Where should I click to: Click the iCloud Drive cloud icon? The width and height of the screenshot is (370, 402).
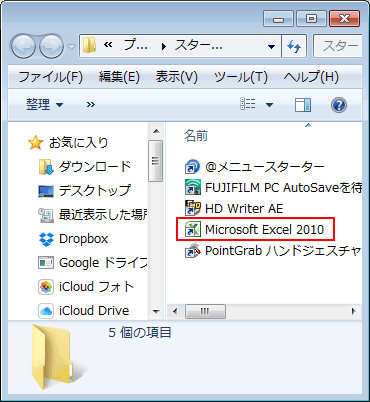(x=46, y=311)
